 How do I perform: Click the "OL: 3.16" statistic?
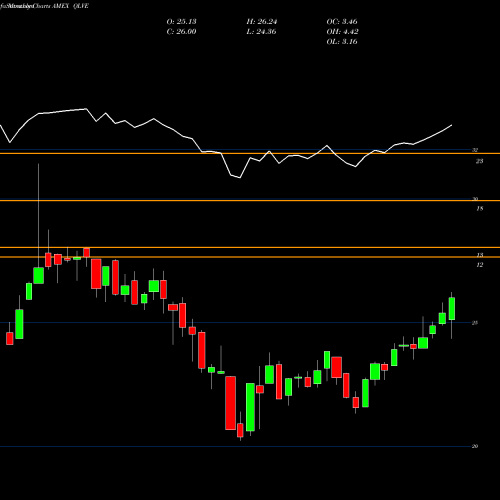coord(342,42)
